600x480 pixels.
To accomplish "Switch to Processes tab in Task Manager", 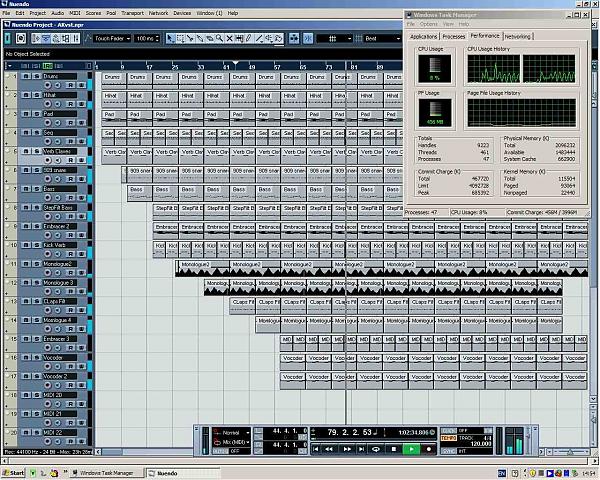I will (453, 36).
